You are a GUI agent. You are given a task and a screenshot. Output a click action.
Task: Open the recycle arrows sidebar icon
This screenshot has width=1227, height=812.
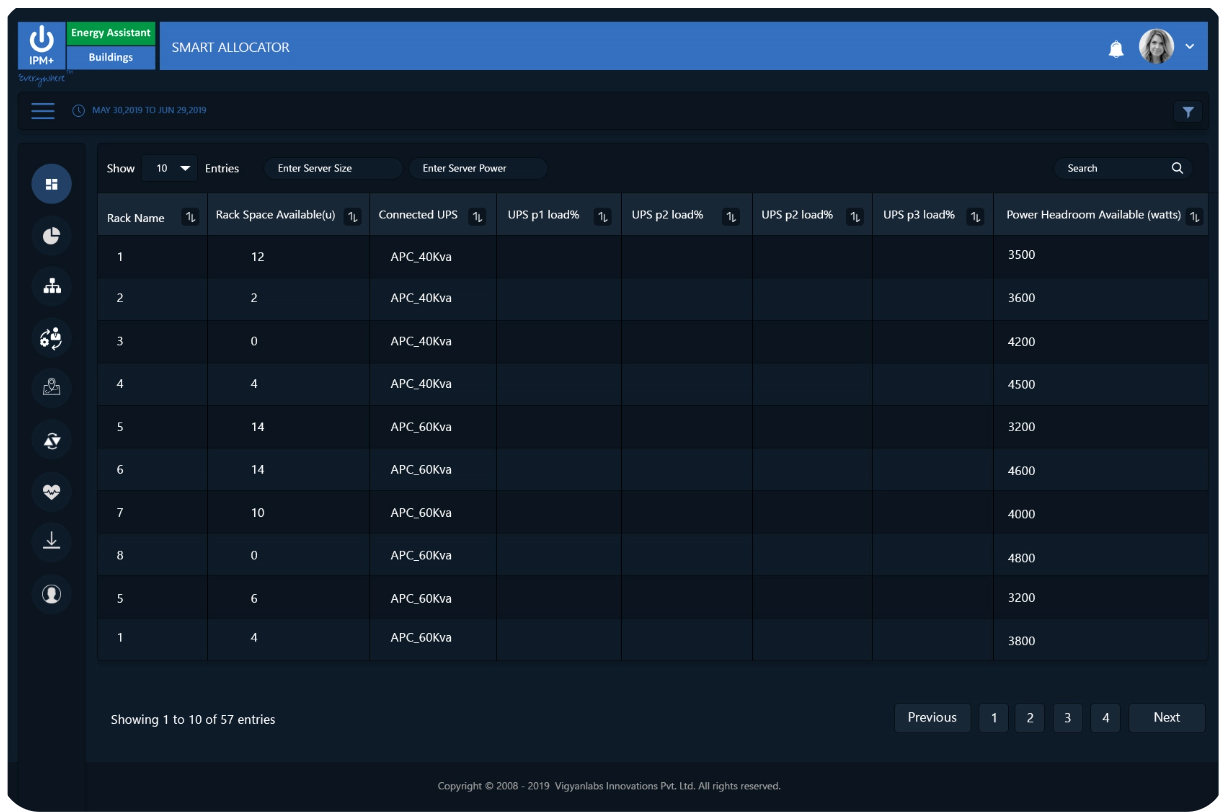pyautogui.click(x=52, y=440)
